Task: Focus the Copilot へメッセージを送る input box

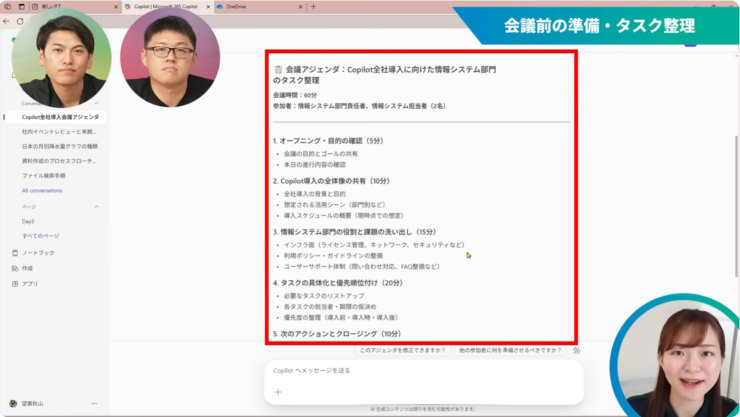Action: click(424, 371)
